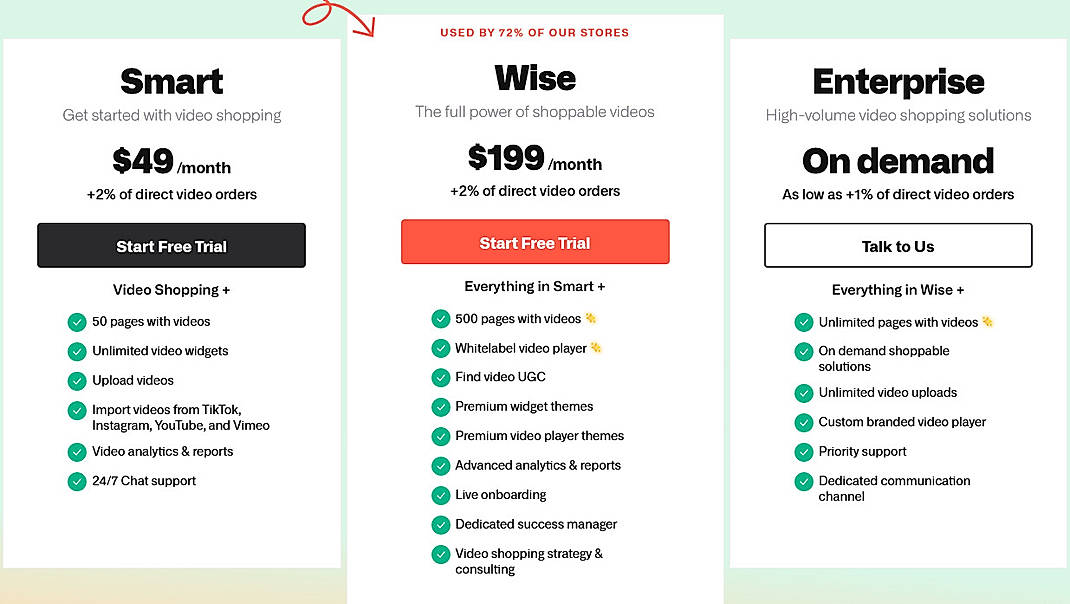Start Free Trial on the Smart plan
The width and height of the screenshot is (1070, 604).
click(x=171, y=245)
